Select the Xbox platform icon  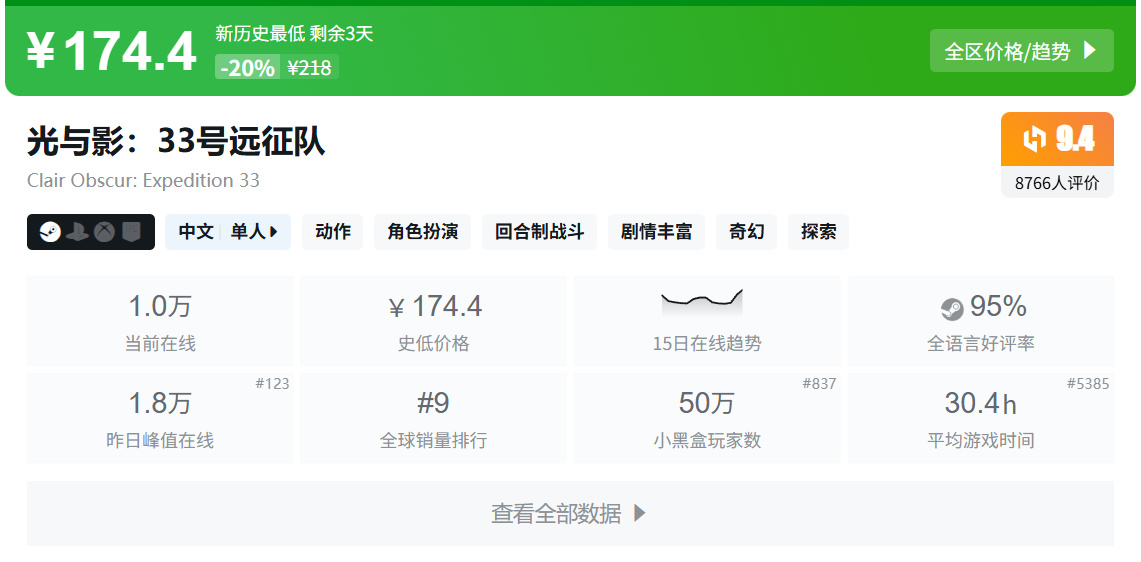pos(105,232)
